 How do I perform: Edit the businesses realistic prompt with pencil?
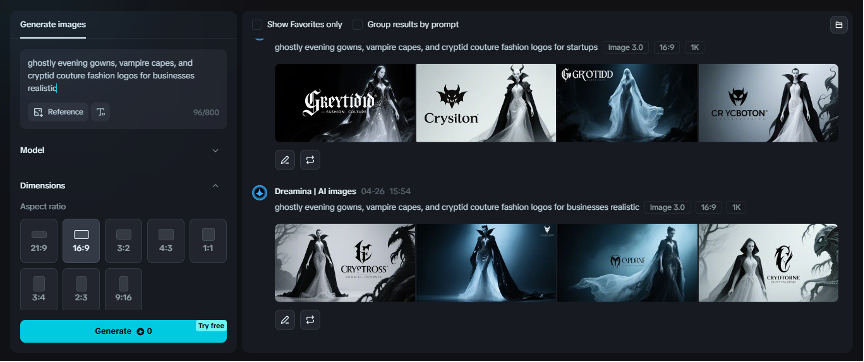click(x=285, y=320)
